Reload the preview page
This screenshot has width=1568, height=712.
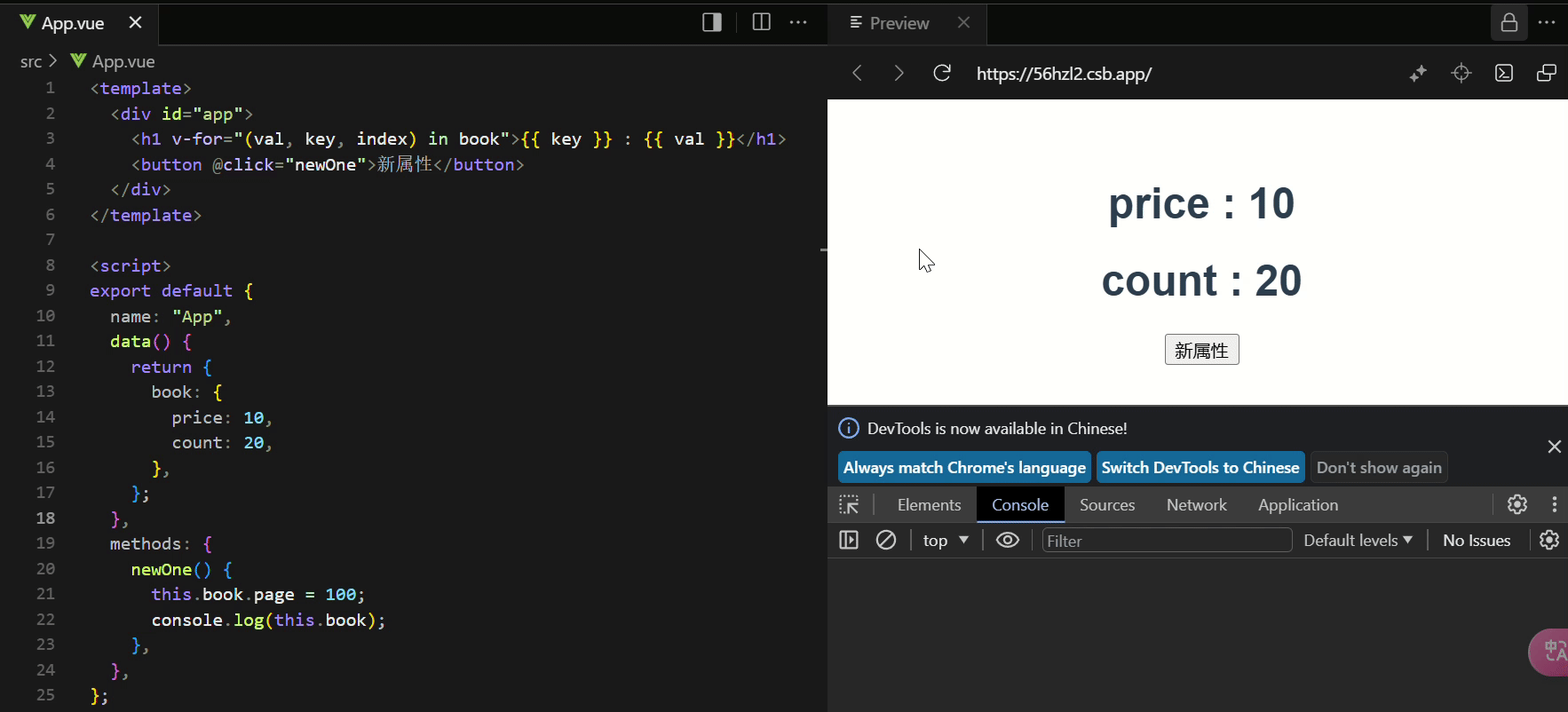pyautogui.click(x=942, y=73)
